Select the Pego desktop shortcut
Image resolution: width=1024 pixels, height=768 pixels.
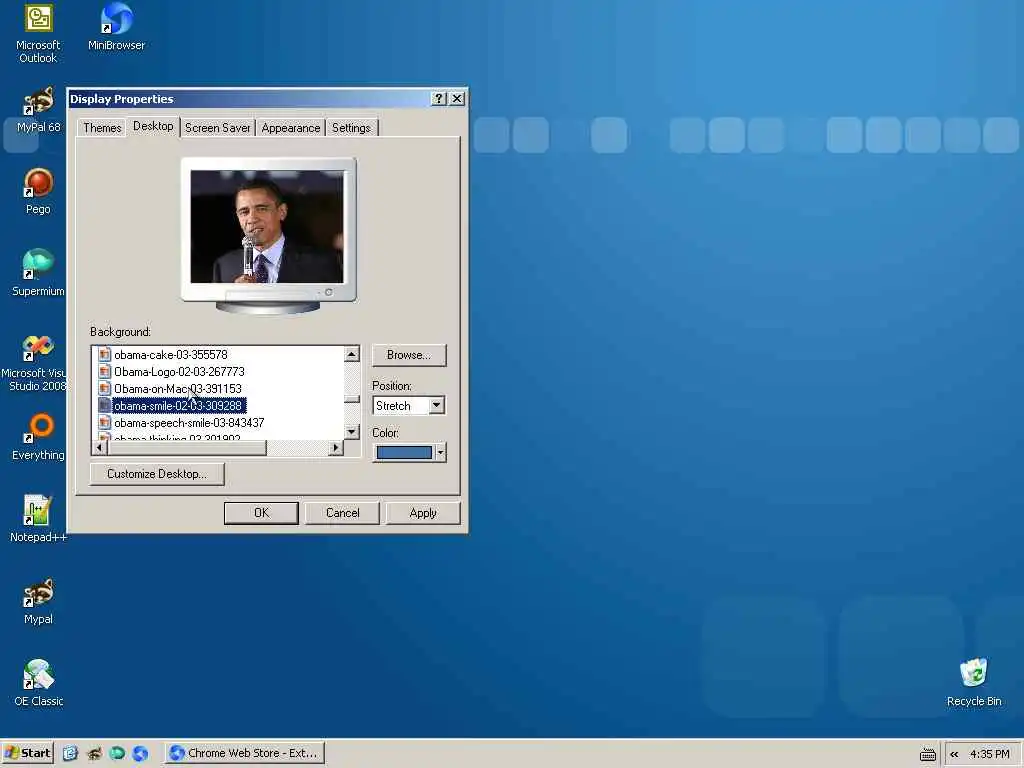coord(38,191)
